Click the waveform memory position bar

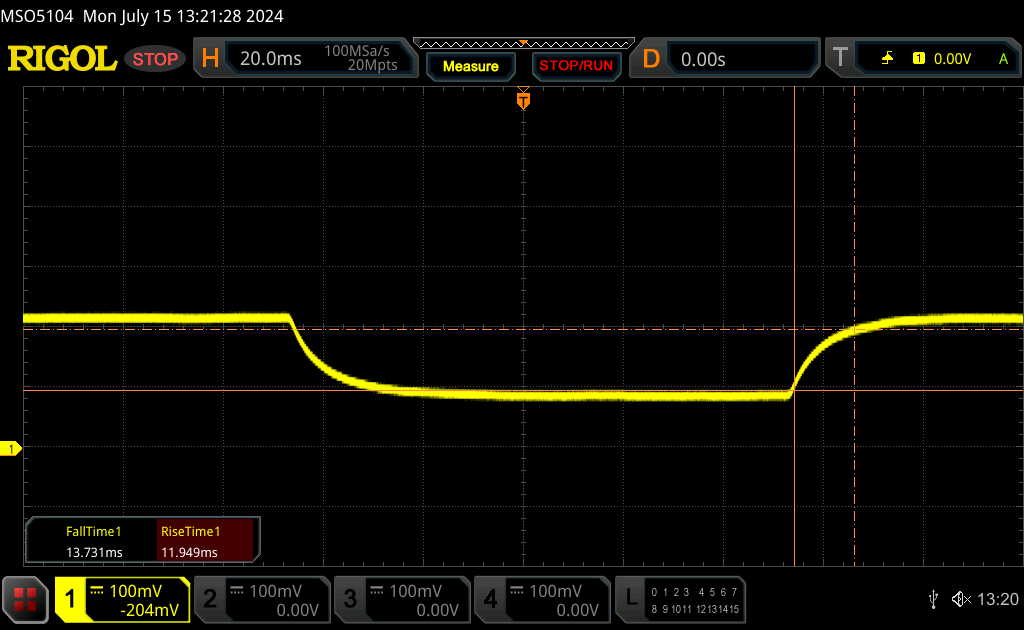tap(523, 43)
